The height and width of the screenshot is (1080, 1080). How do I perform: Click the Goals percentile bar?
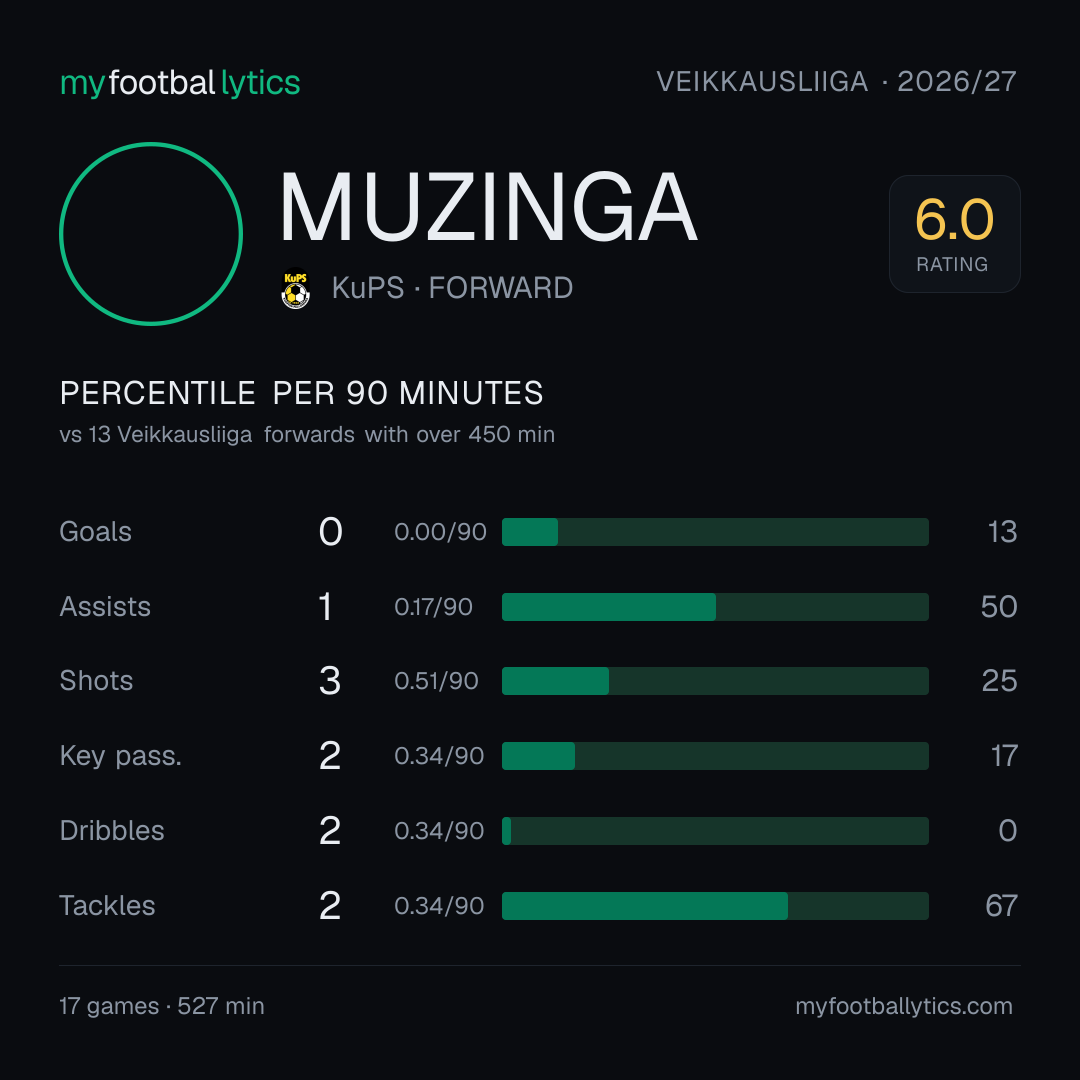click(x=715, y=532)
